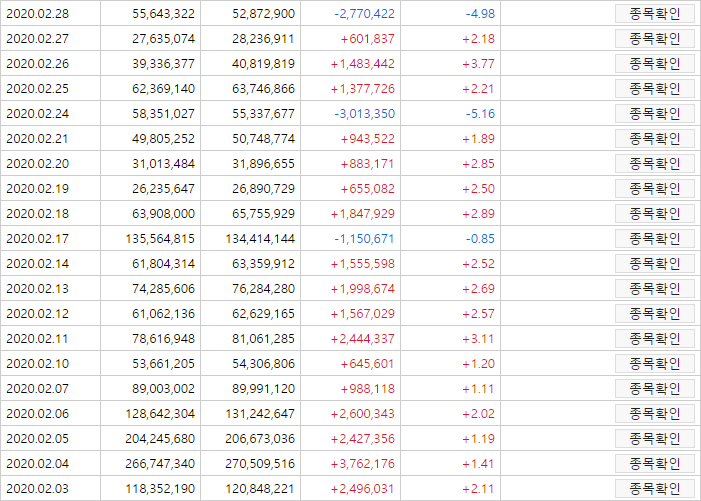
Task: Click the value 27,635,074
Action: [x=163, y=39]
